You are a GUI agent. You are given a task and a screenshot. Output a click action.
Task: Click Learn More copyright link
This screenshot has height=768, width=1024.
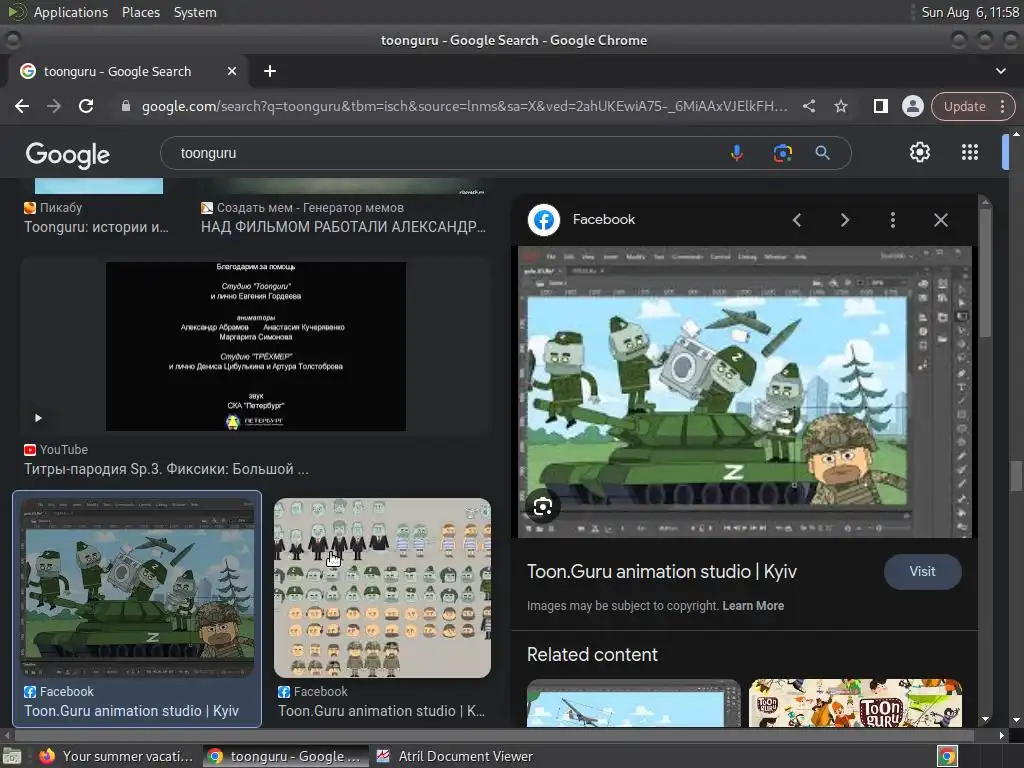753,606
